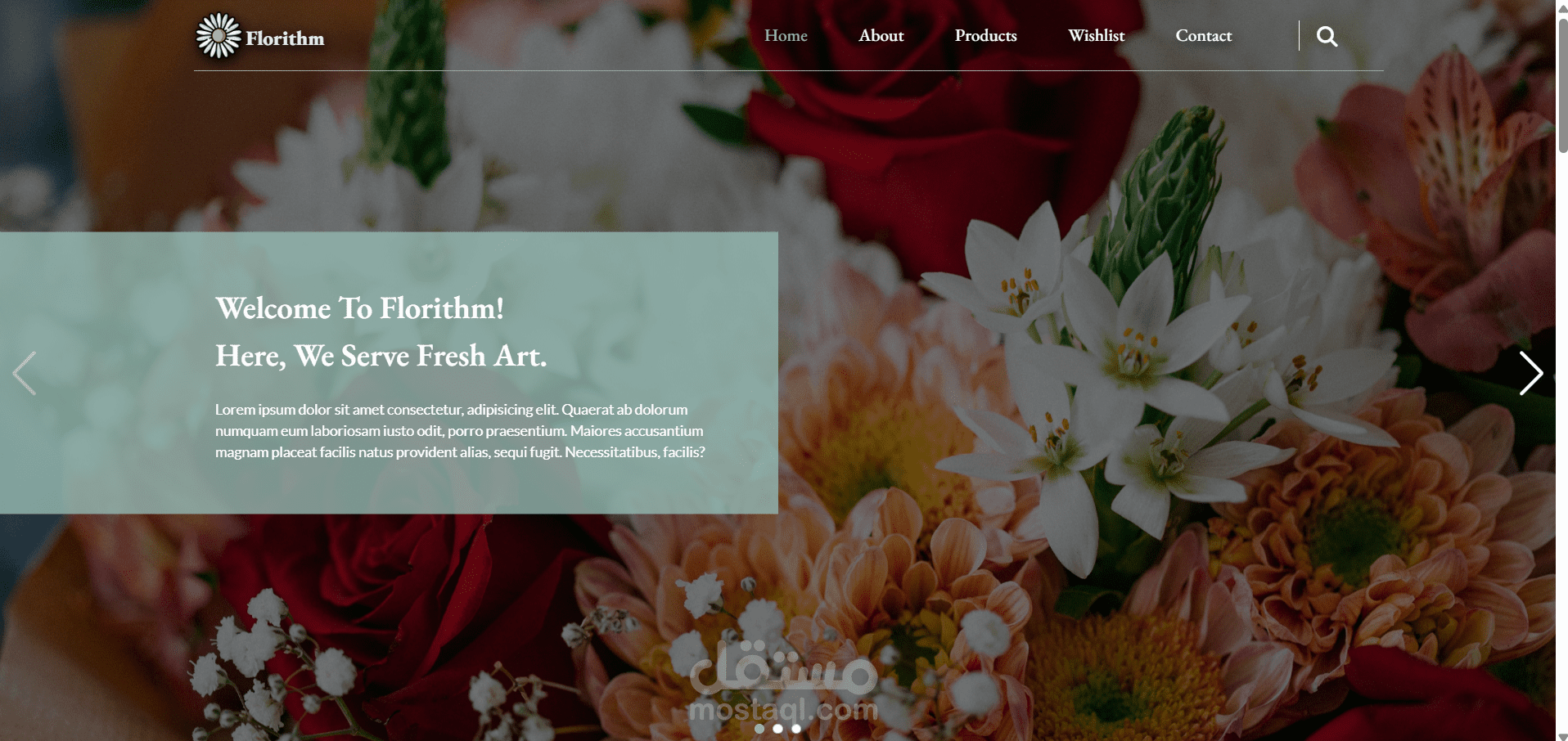Screen dimensions: 1568x741
Task: Click the magnifying glass search icon
Action: point(1327,36)
